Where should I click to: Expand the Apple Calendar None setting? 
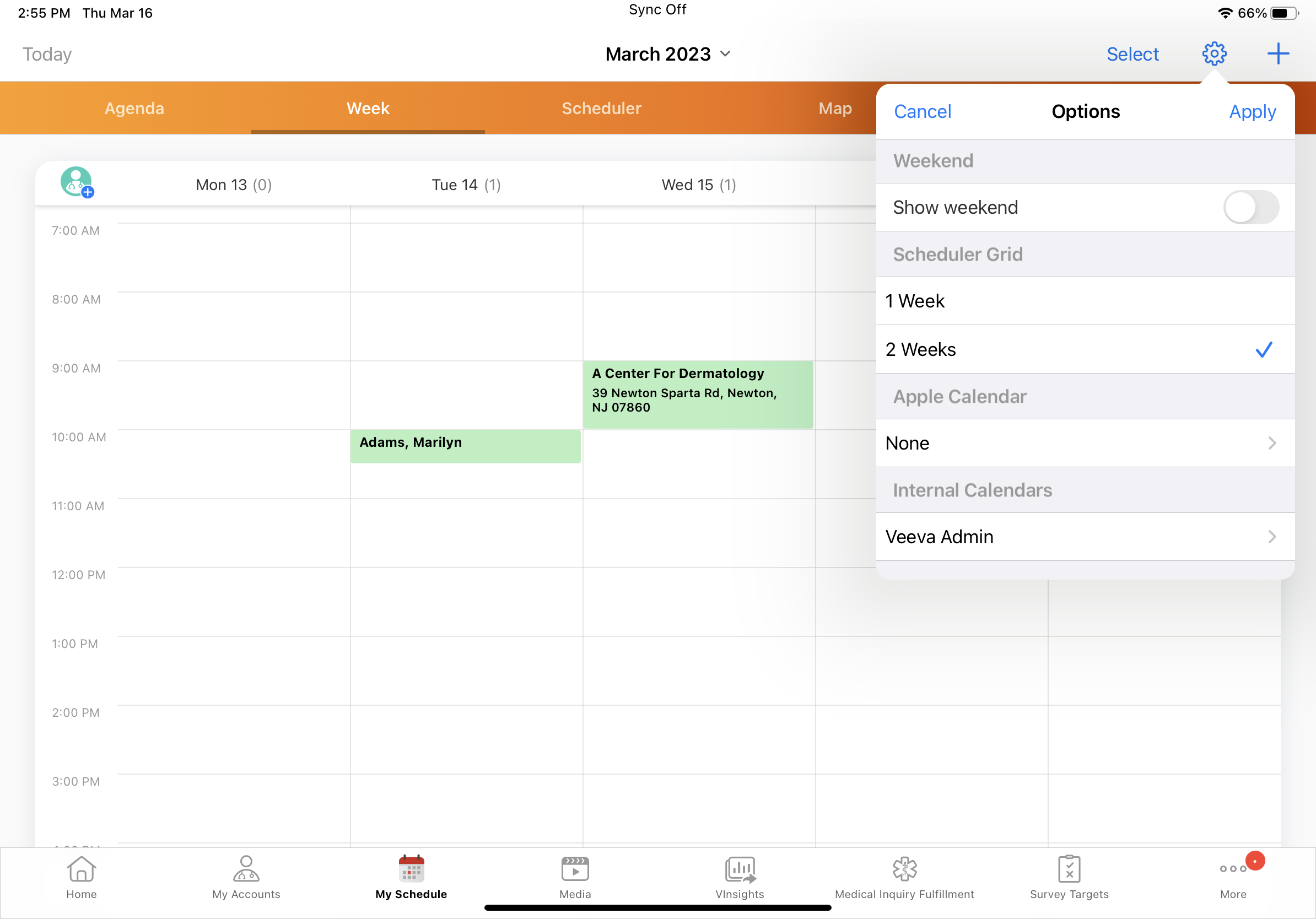(x=1085, y=443)
